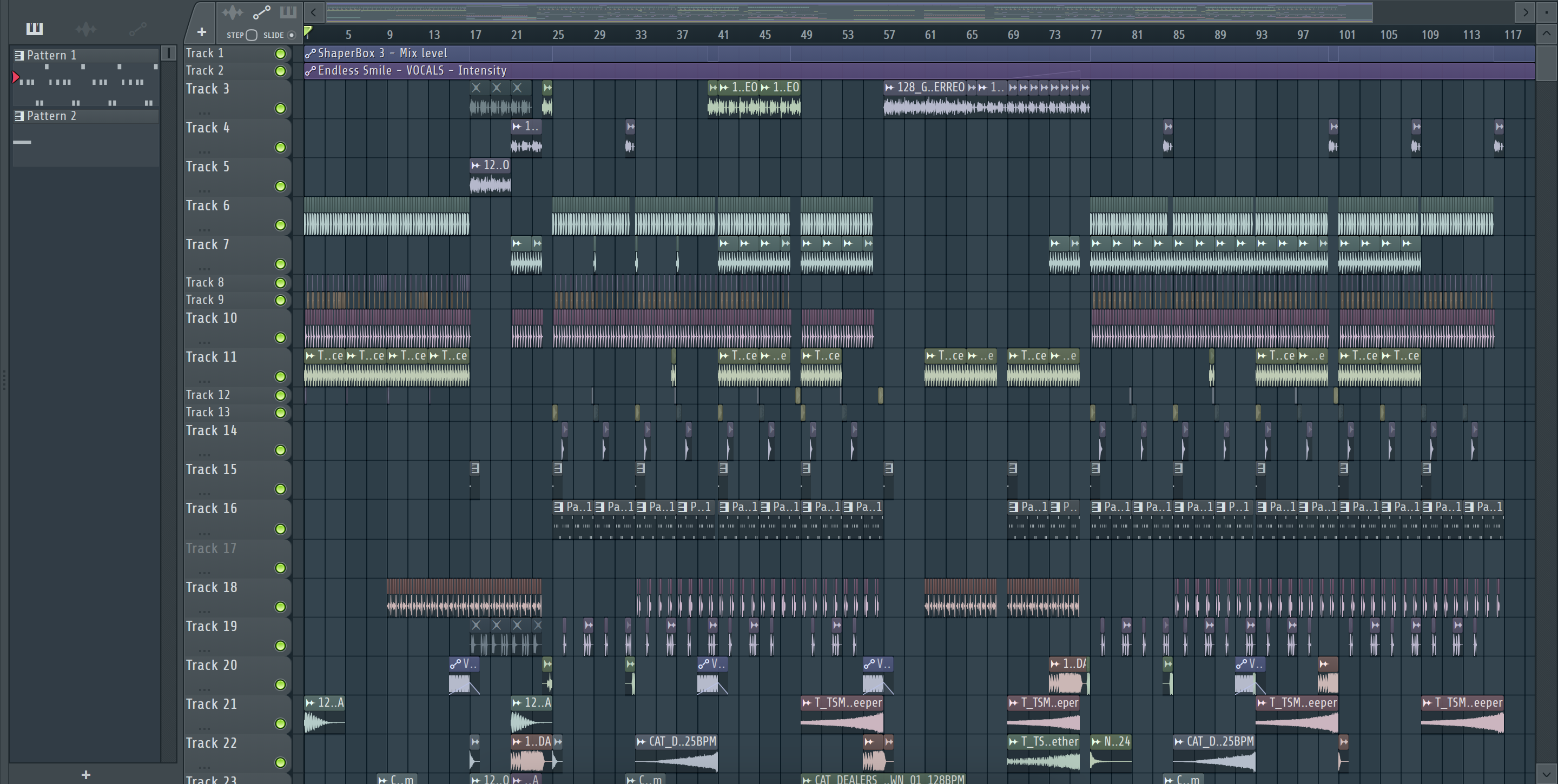
Task: Focus audio clips in playlist header
Action: click(x=232, y=12)
